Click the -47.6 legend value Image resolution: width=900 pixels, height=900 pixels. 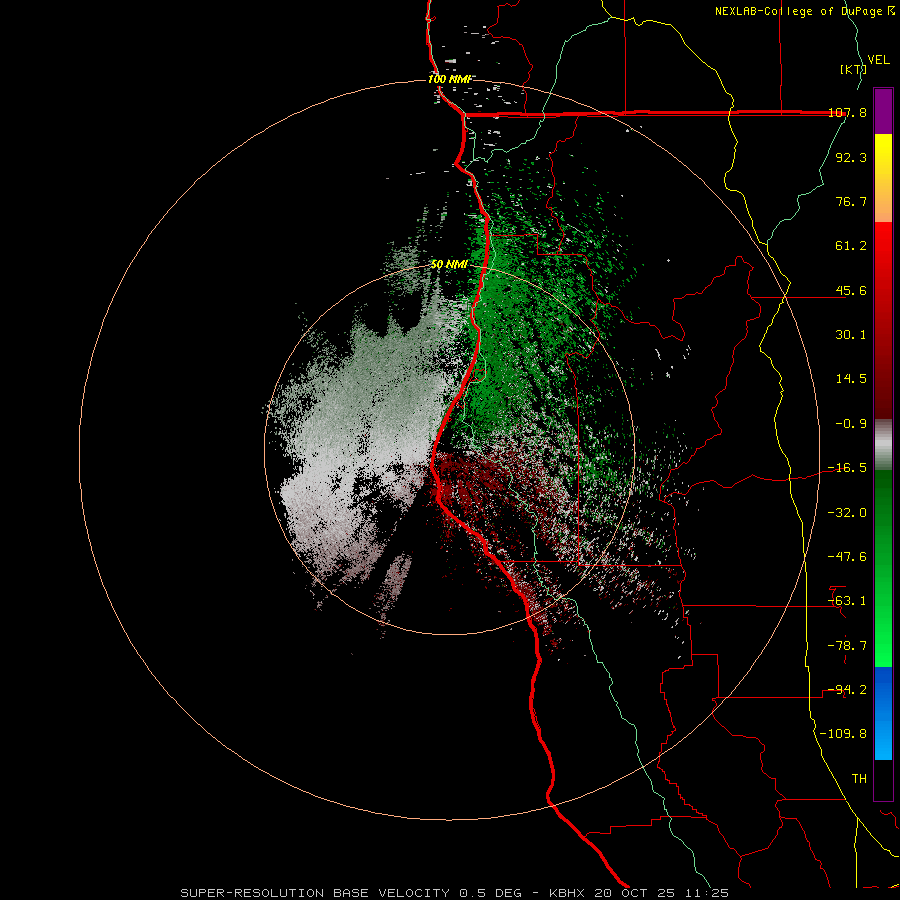(848, 557)
